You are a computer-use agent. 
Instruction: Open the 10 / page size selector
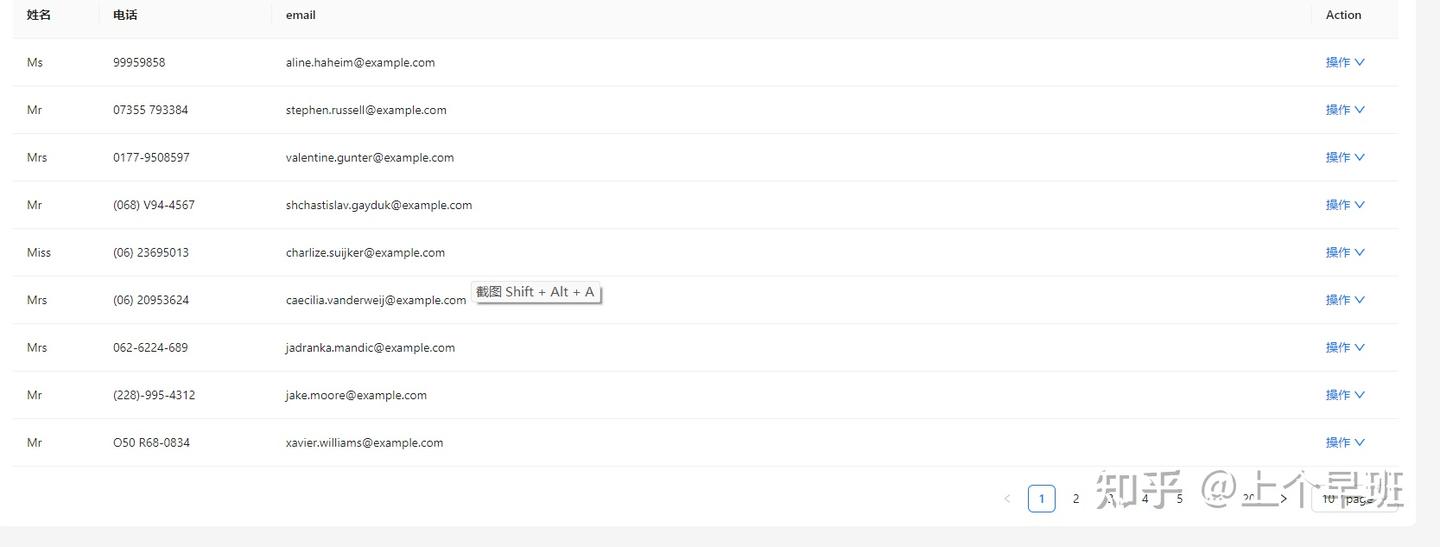[1353, 499]
